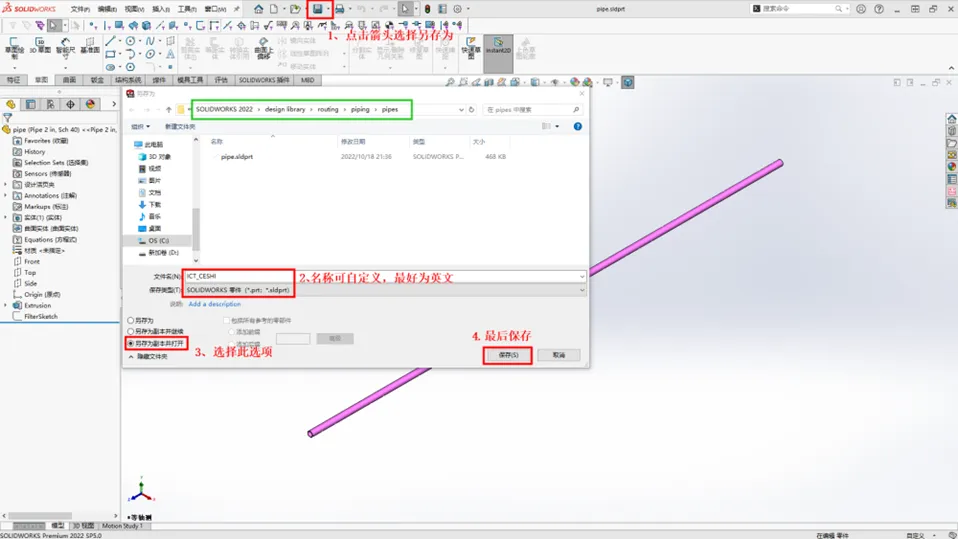
Task: Open the FeatureManager design tree tab icon
Action: click(10, 104)
